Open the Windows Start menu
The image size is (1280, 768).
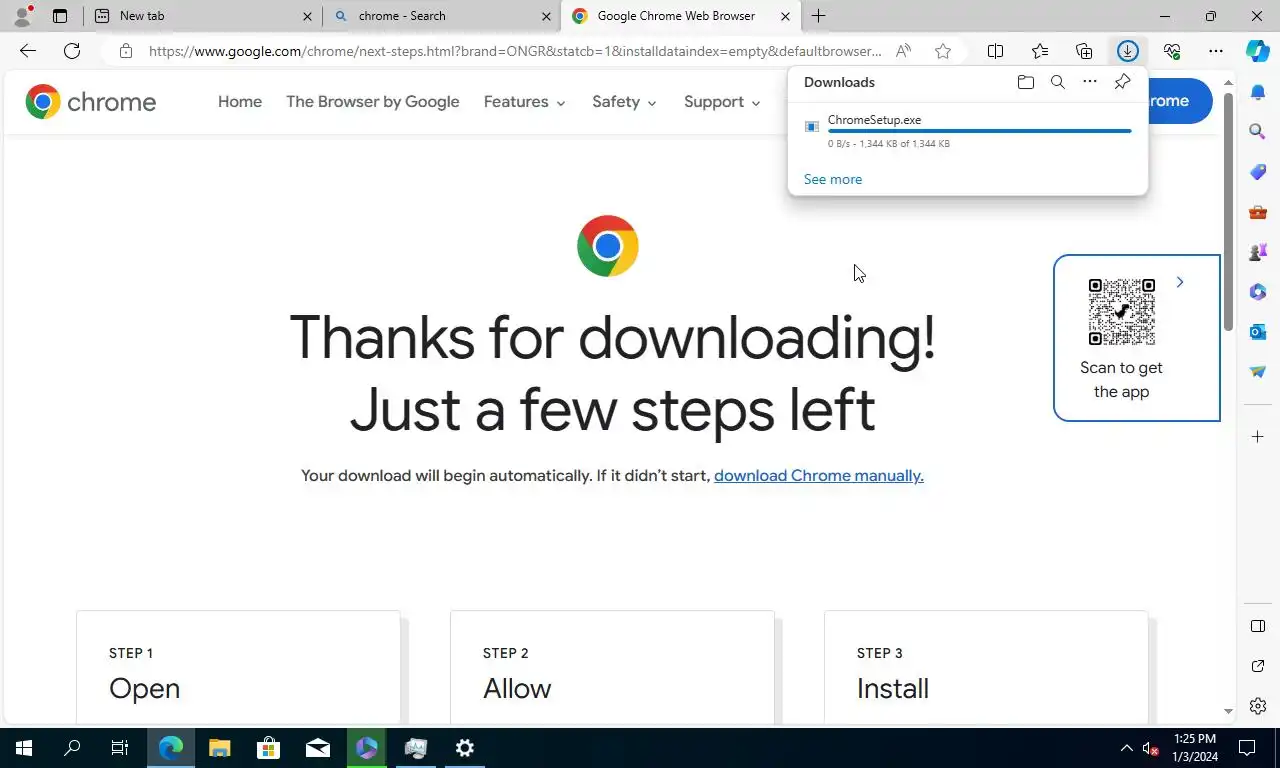(24, 748)
